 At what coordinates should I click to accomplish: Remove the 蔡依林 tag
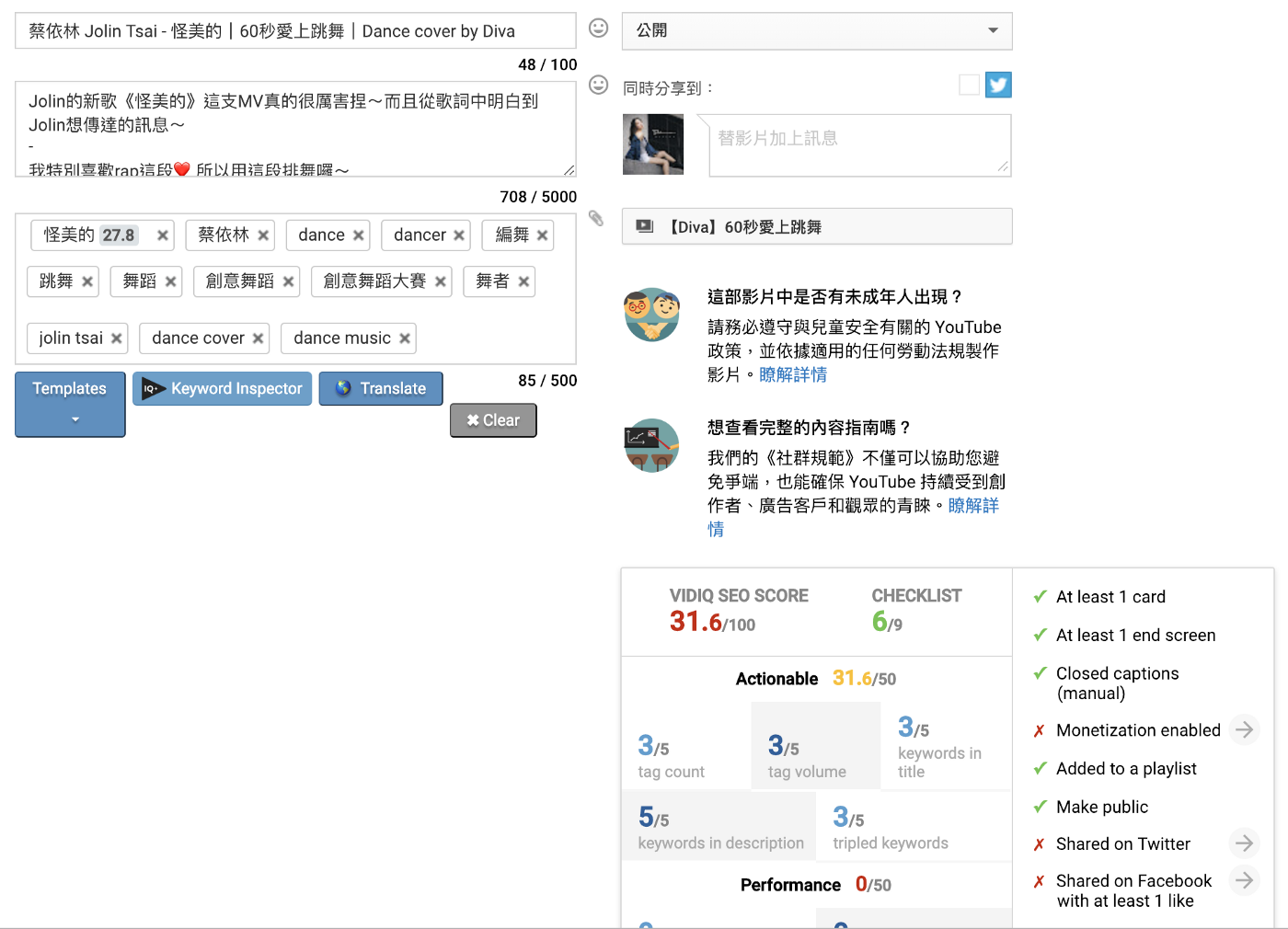[263, 235]
